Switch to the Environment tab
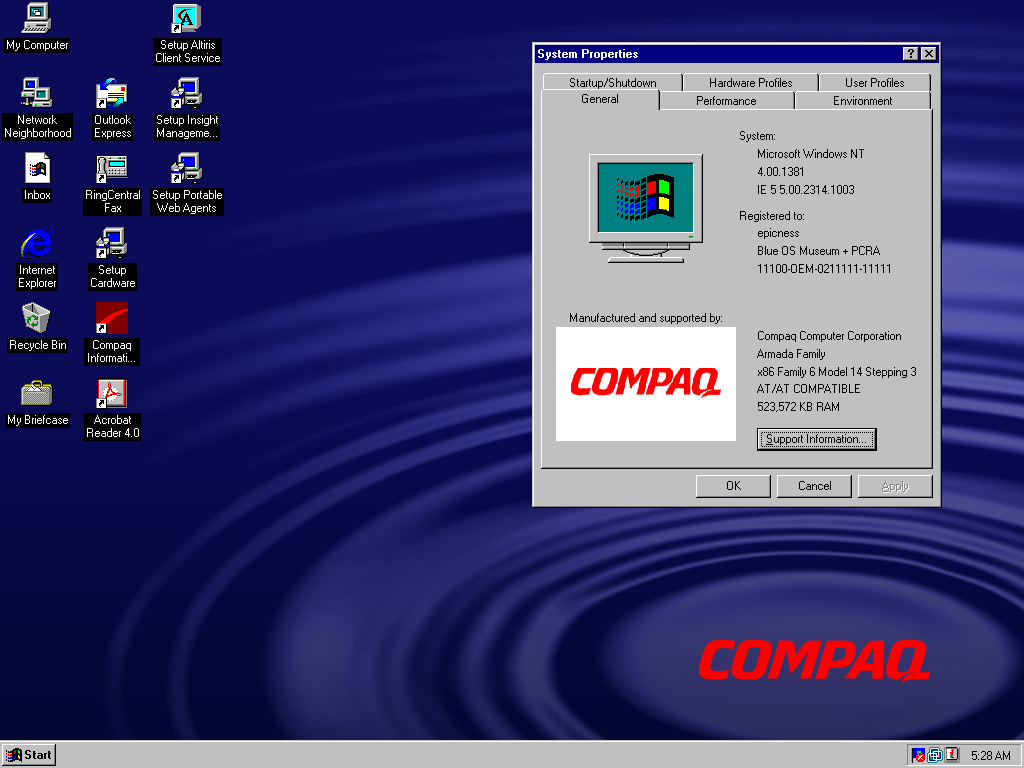The image size is (1024, 768). click(x=862, y=100)
